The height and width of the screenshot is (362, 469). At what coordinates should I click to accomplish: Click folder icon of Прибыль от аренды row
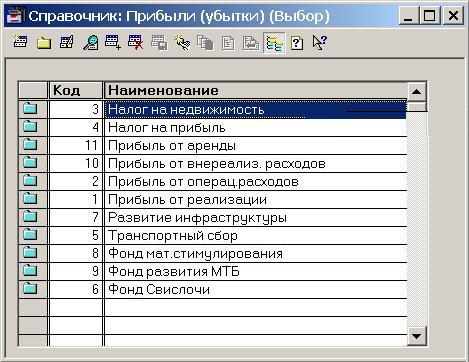tap(30, 145)
